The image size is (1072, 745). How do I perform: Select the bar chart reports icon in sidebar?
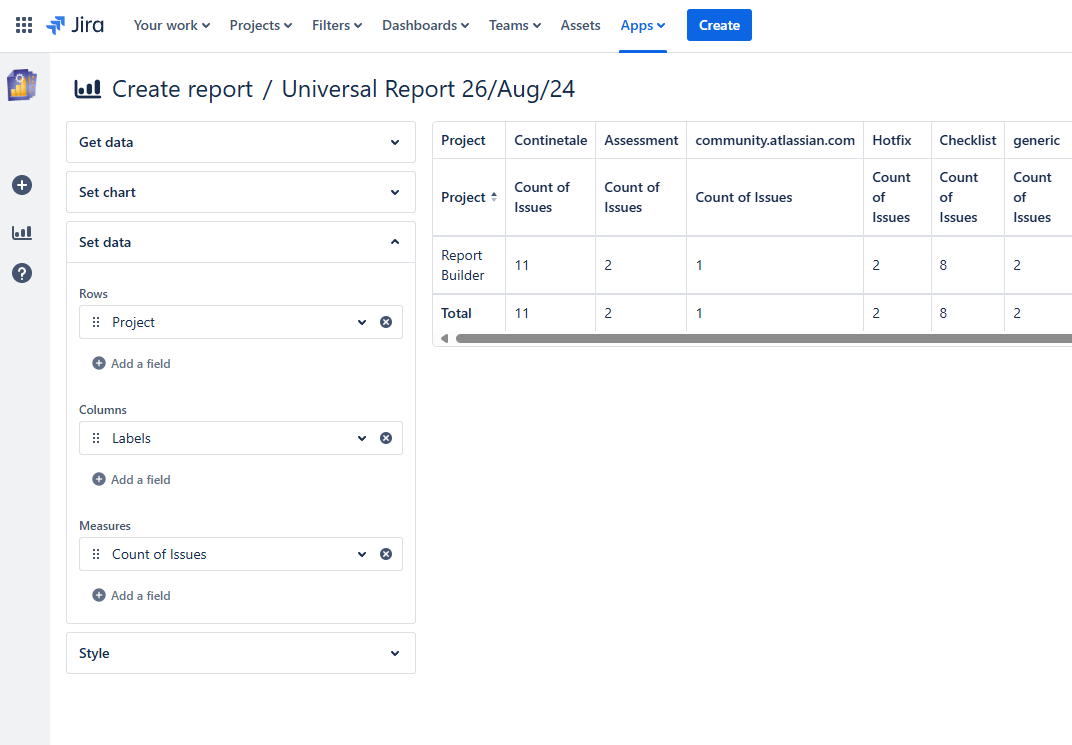(22, 233)
